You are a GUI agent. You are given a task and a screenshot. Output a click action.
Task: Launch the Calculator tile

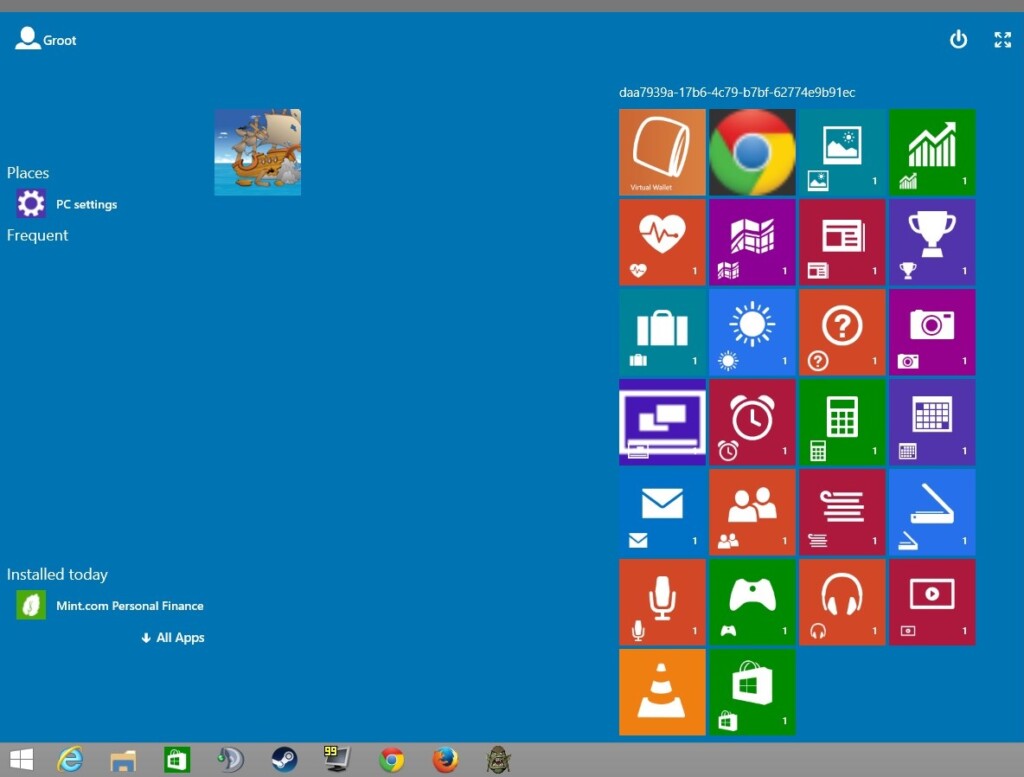click(x=842, y=422)
